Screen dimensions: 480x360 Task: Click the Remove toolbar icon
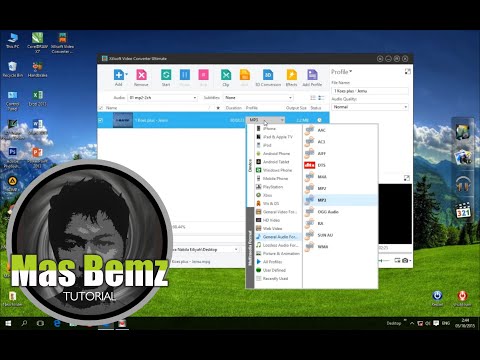[x=141, y=75]
